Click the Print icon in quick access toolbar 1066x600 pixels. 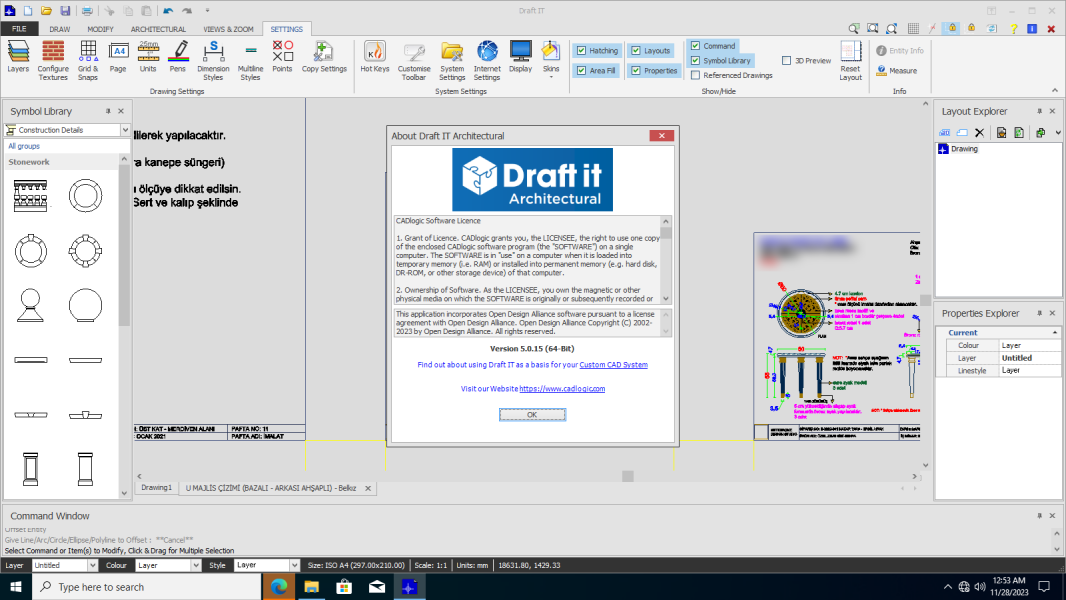click(88, 10)
